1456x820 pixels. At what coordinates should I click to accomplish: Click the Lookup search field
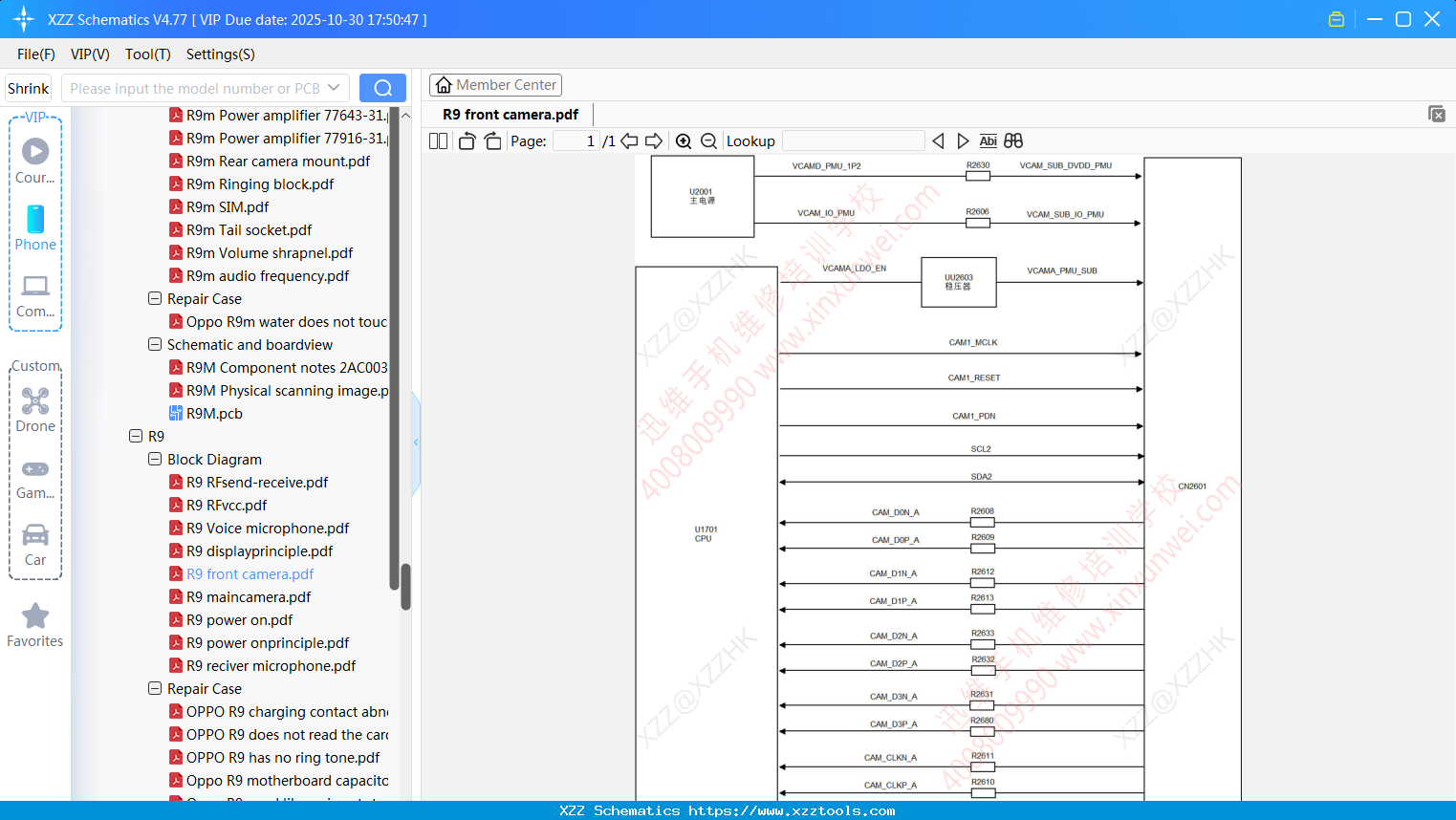(x=853, y=141)
